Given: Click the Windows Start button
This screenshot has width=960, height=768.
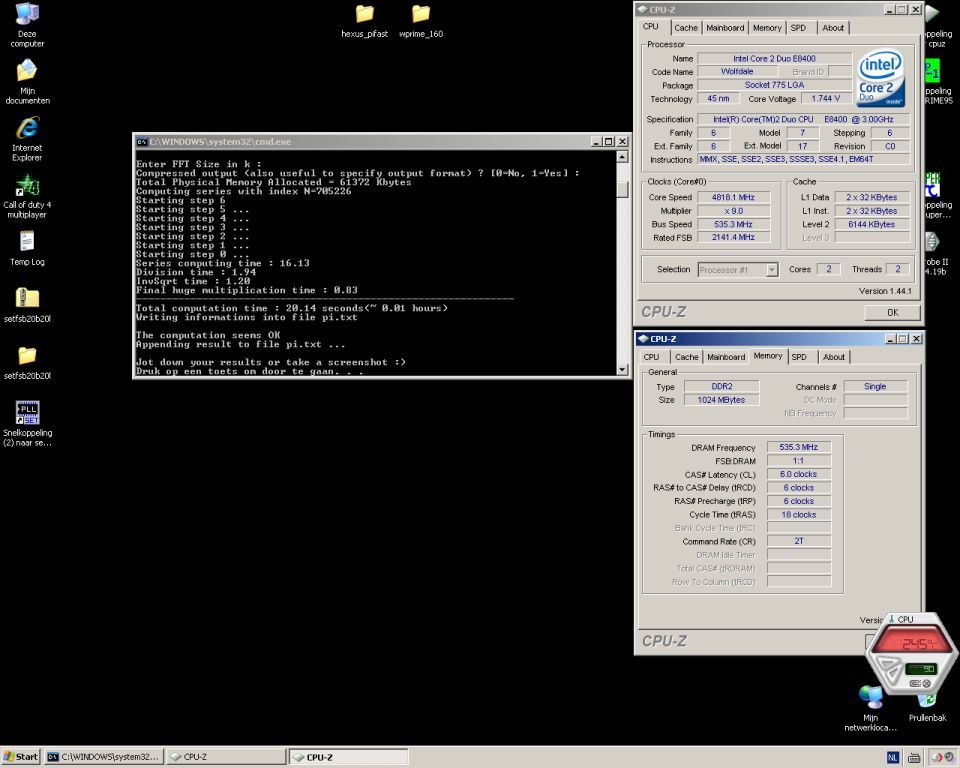Looking at the screenshot, I should pyautogui.click(x=21, y=757).
